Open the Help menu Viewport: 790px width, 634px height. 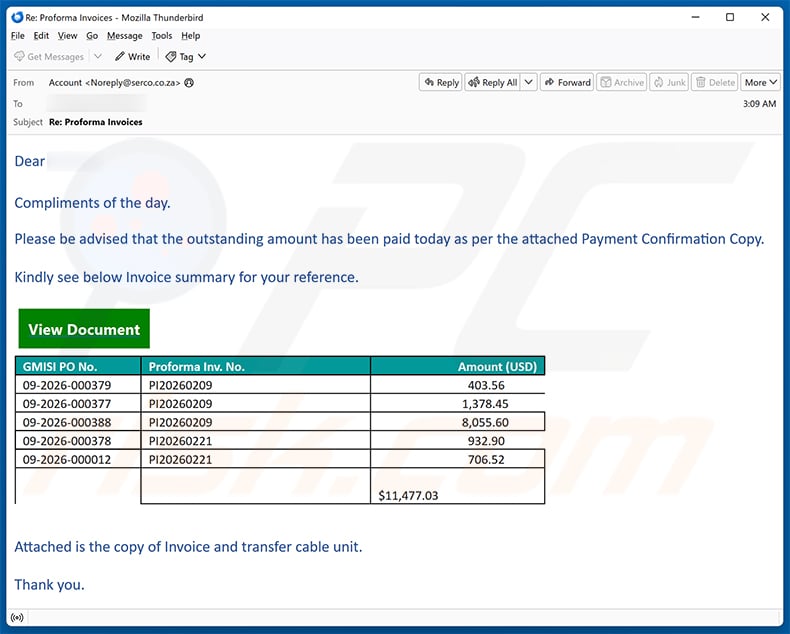(x=190, y=36)
